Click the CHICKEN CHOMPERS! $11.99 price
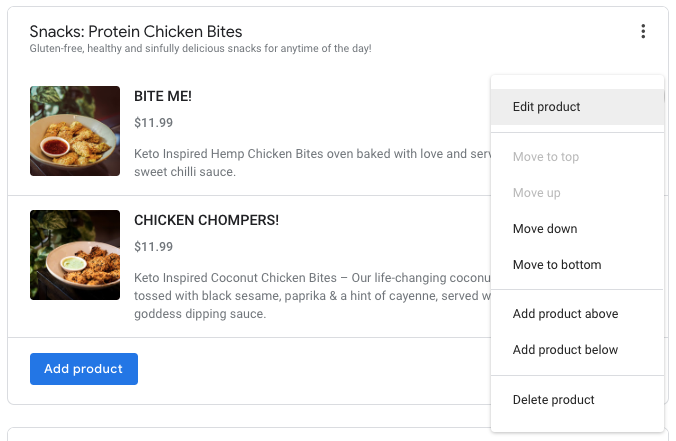676x441 pixels. (153, 247)
